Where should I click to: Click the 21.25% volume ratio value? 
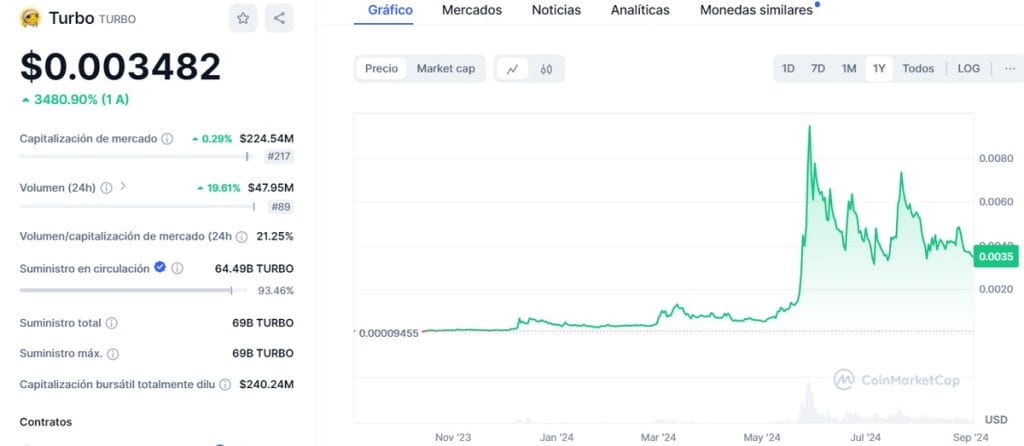pos(275,236)
